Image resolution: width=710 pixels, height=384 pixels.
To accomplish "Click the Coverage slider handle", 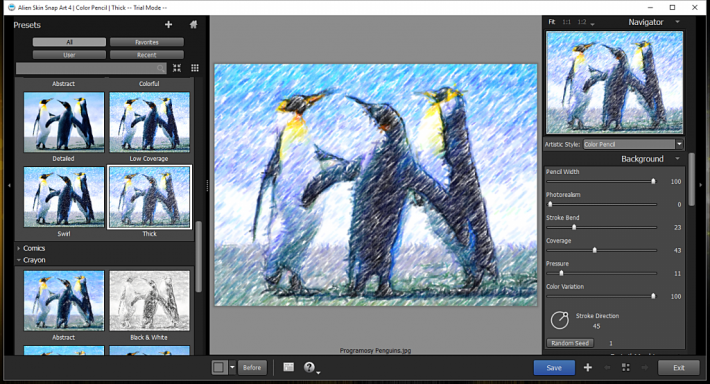I will point(595,250).
